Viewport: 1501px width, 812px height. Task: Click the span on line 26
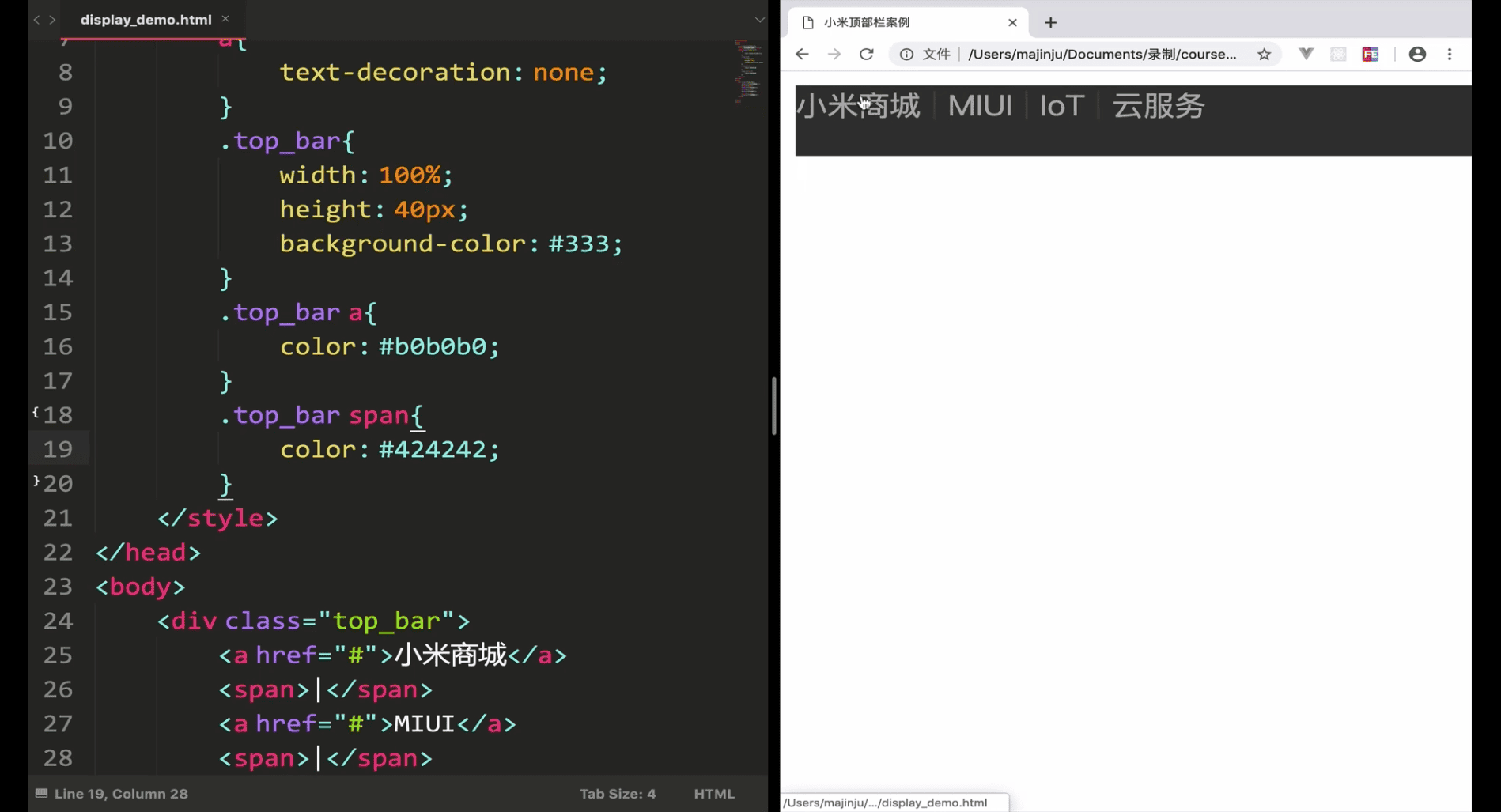point(326,689)
